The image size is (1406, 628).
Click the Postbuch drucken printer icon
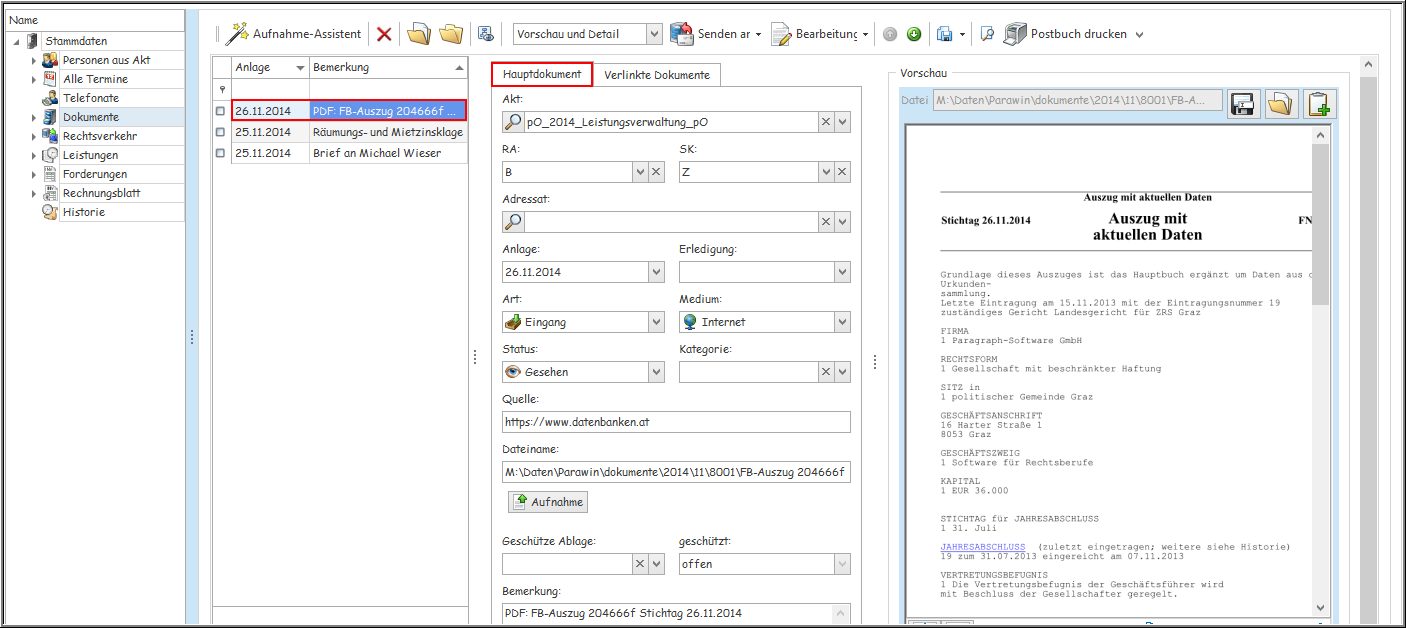pos(1015,34)
